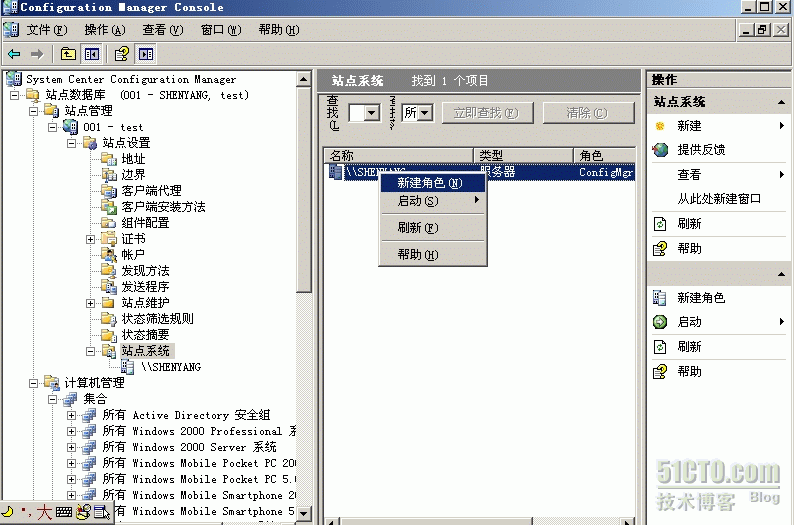Collapse the 站点系统 actions section
Screen dimensions: 794x525
[x=781, y=102]
